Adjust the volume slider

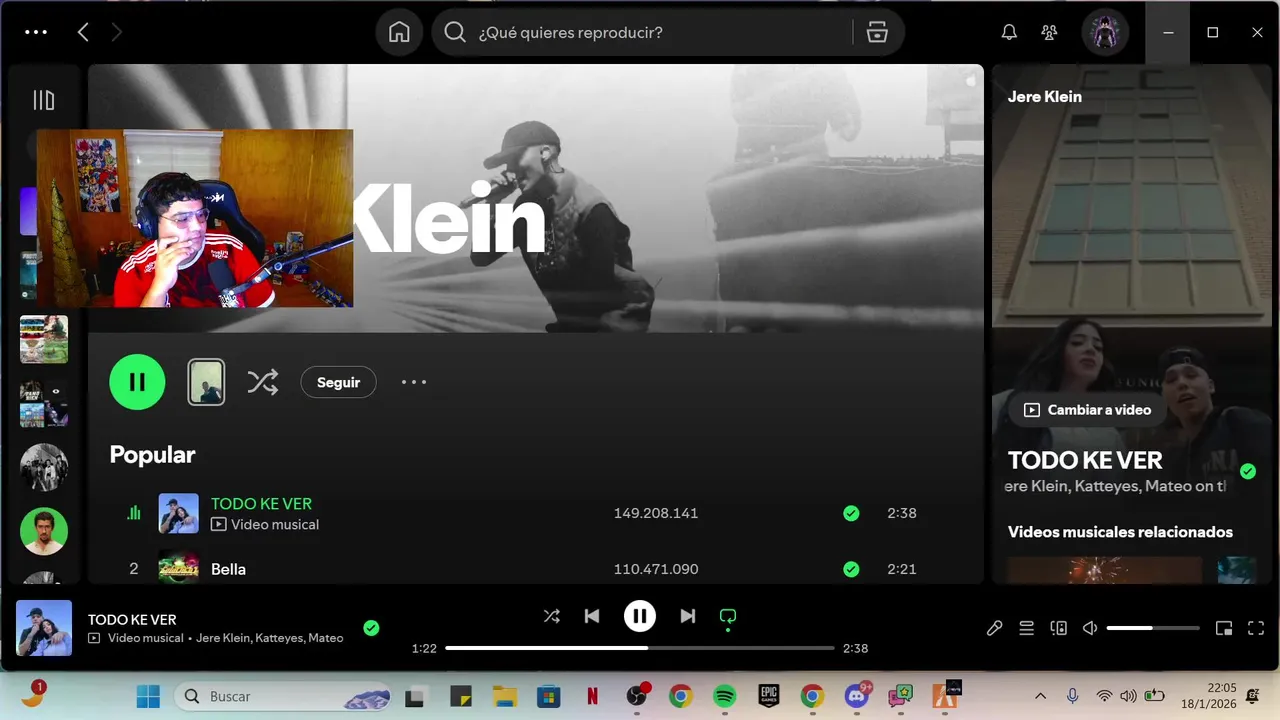[1153, 628]
